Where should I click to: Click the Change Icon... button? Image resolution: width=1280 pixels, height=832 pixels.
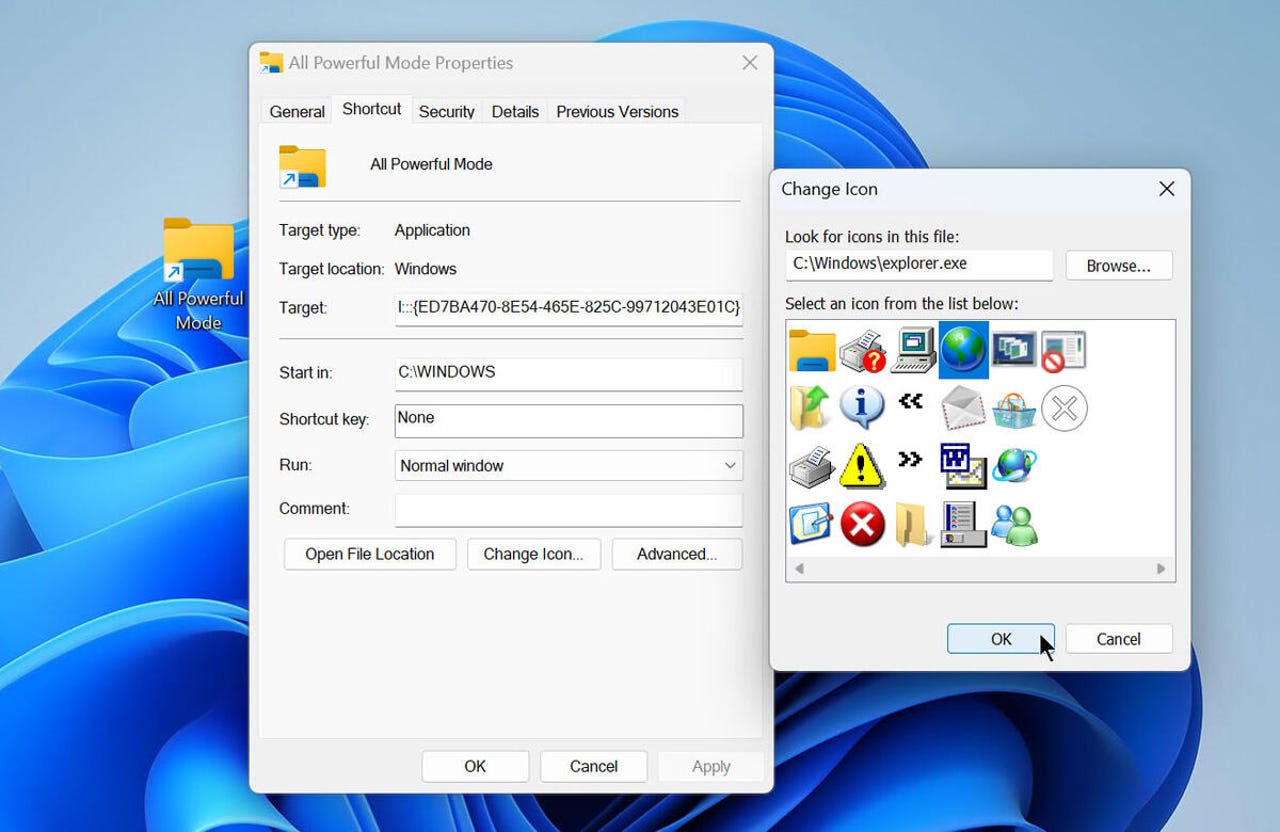tap(533, 554)
